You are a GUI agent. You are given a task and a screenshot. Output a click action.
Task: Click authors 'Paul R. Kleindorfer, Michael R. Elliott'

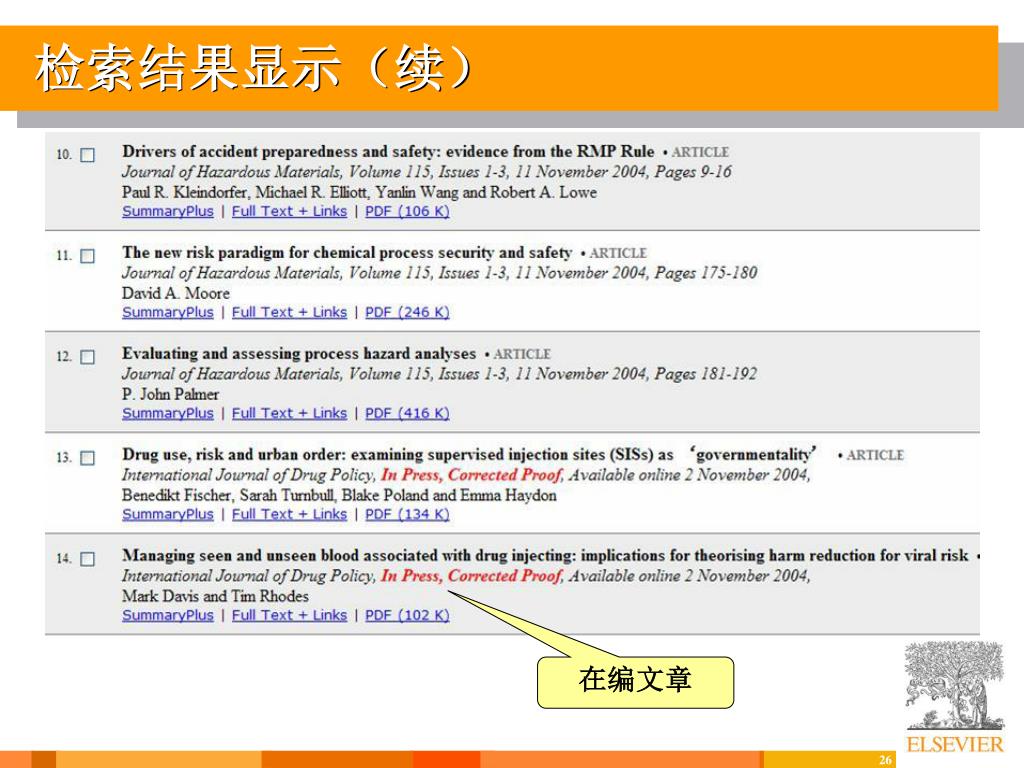(x=247, y=193)
